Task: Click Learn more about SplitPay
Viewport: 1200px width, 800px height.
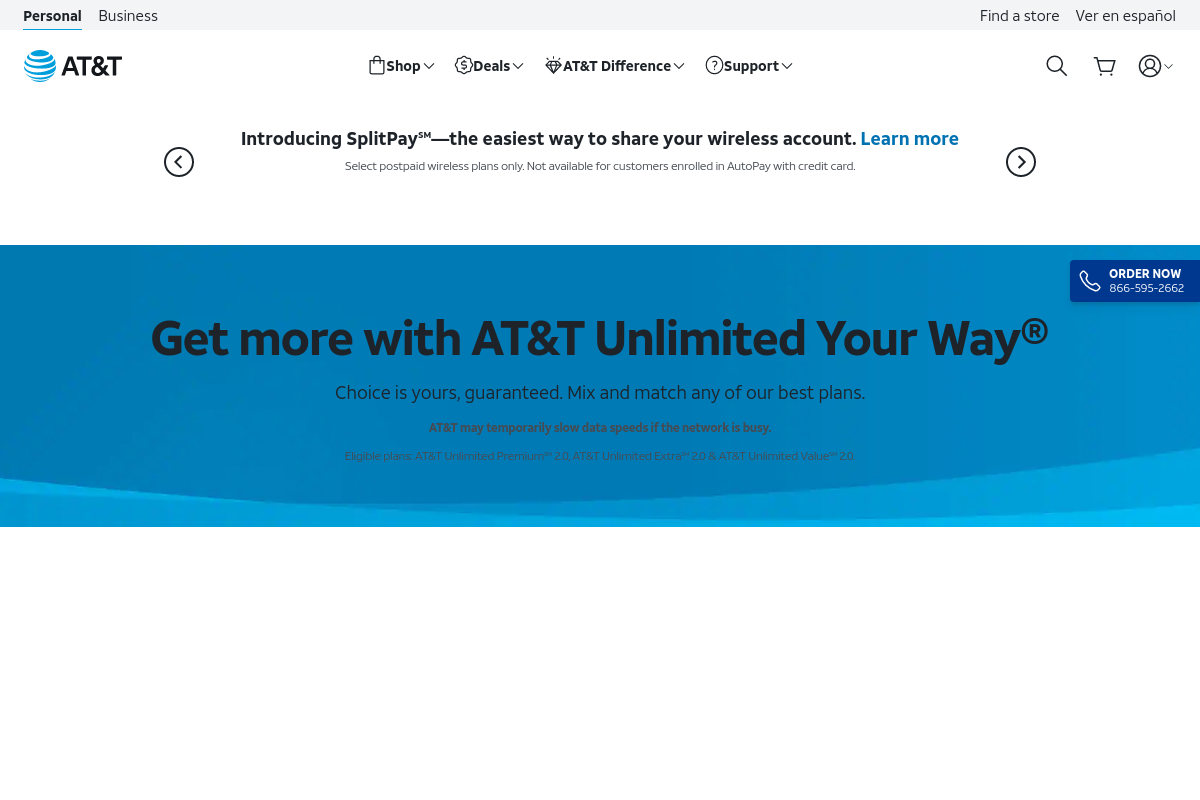Action: (x=909, y=139)
